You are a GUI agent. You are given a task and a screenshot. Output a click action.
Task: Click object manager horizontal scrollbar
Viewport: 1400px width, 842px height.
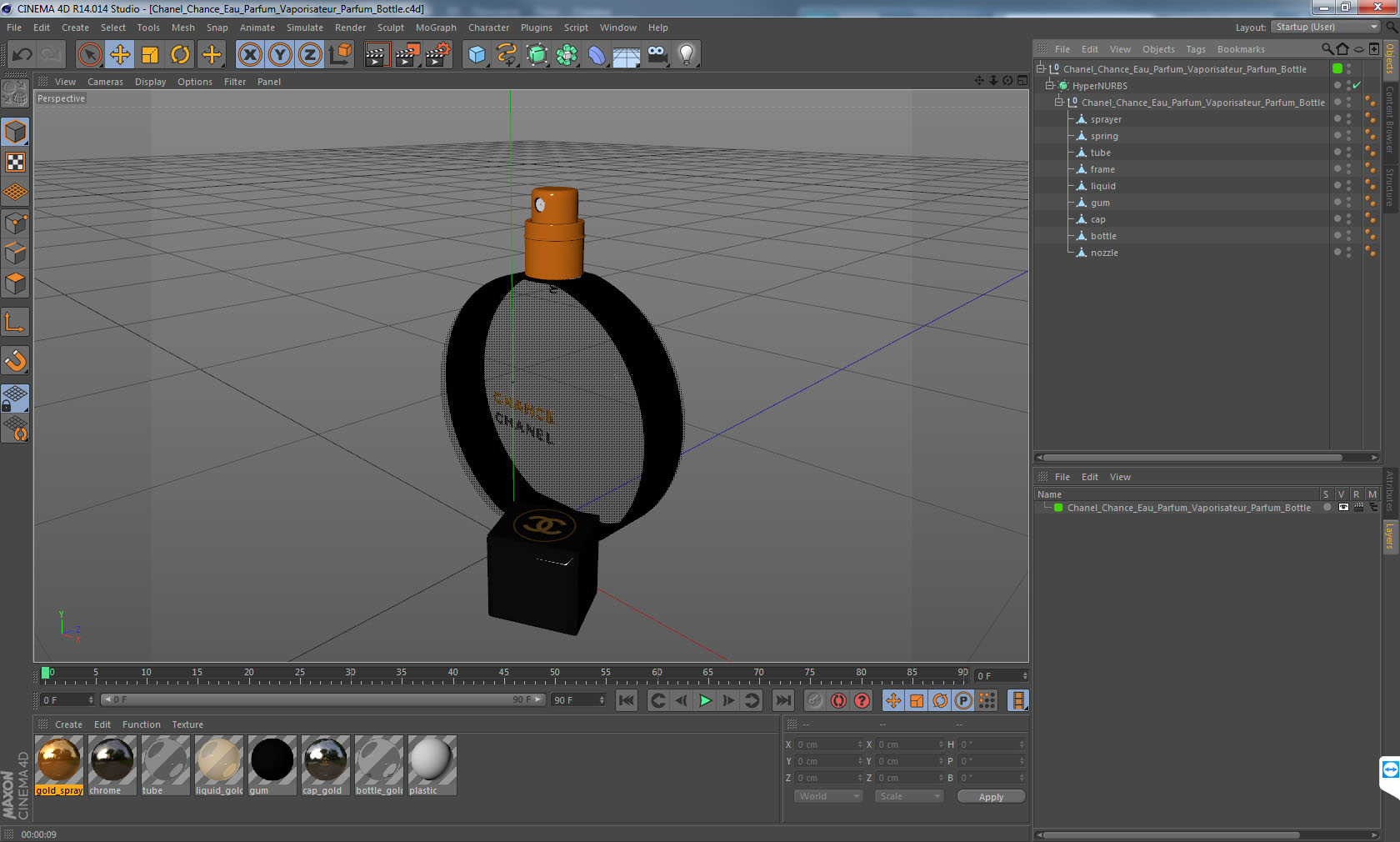(x=1192, y=457)
